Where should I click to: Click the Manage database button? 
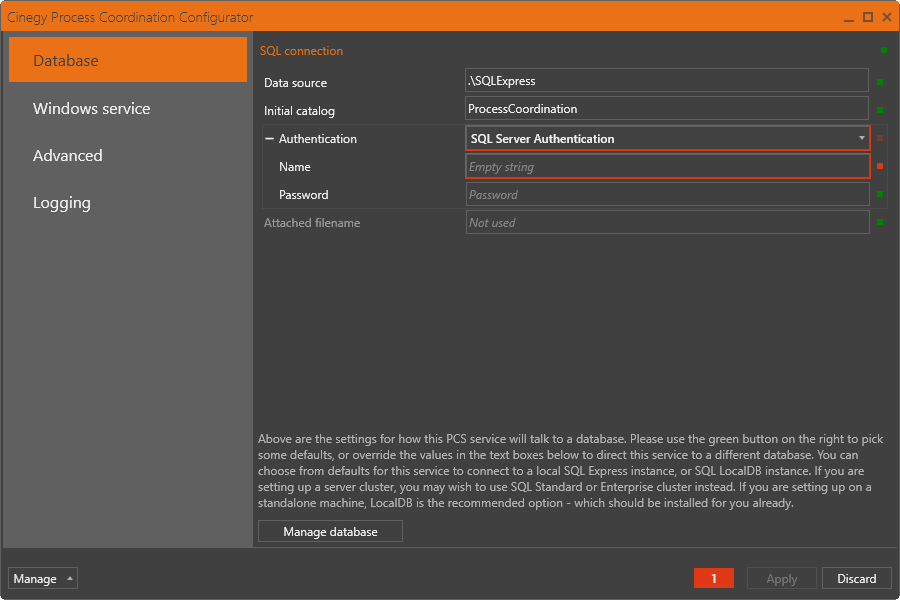tap(330, 532)
